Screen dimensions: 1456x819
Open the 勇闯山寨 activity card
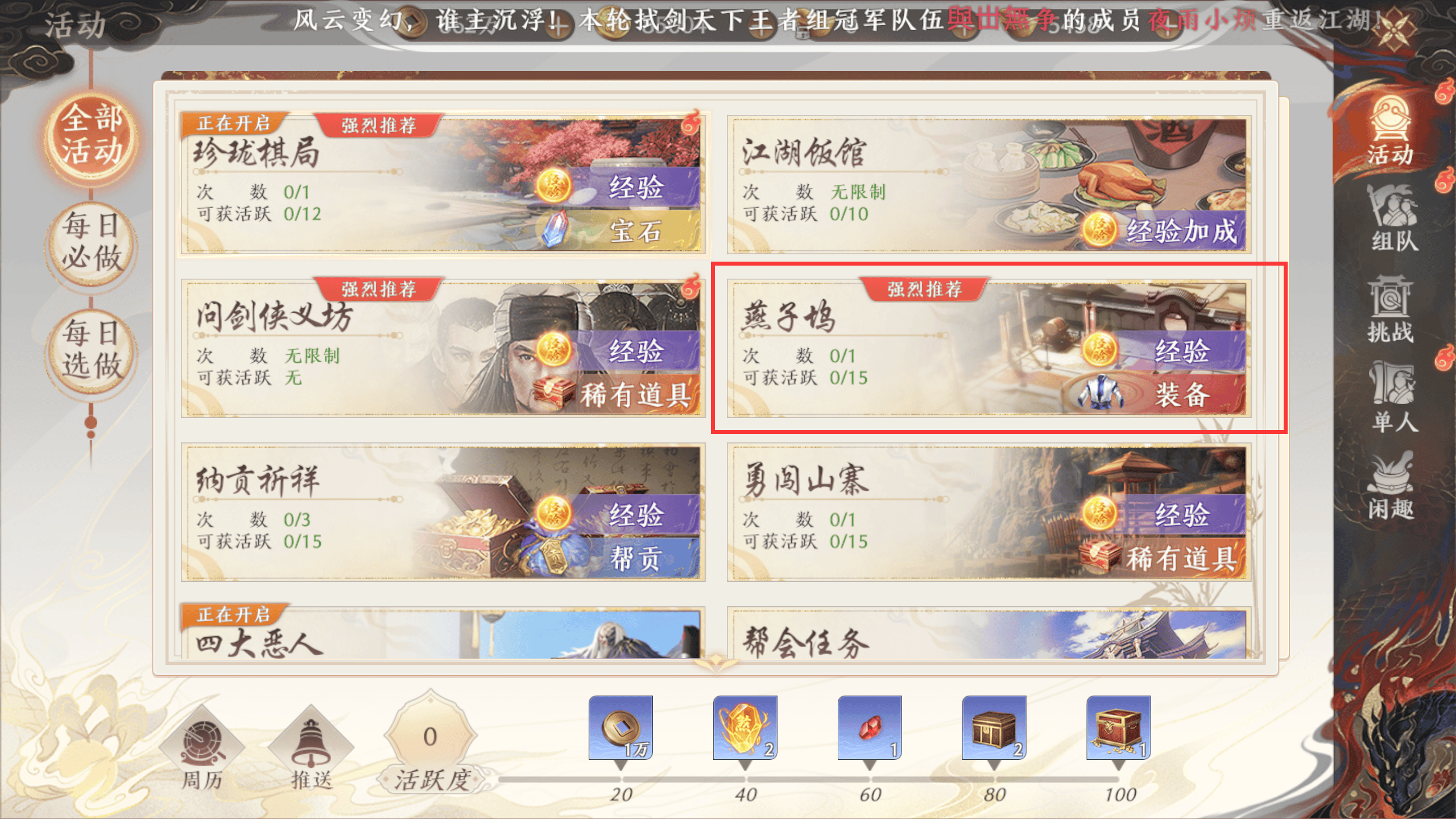pos(989,511)
